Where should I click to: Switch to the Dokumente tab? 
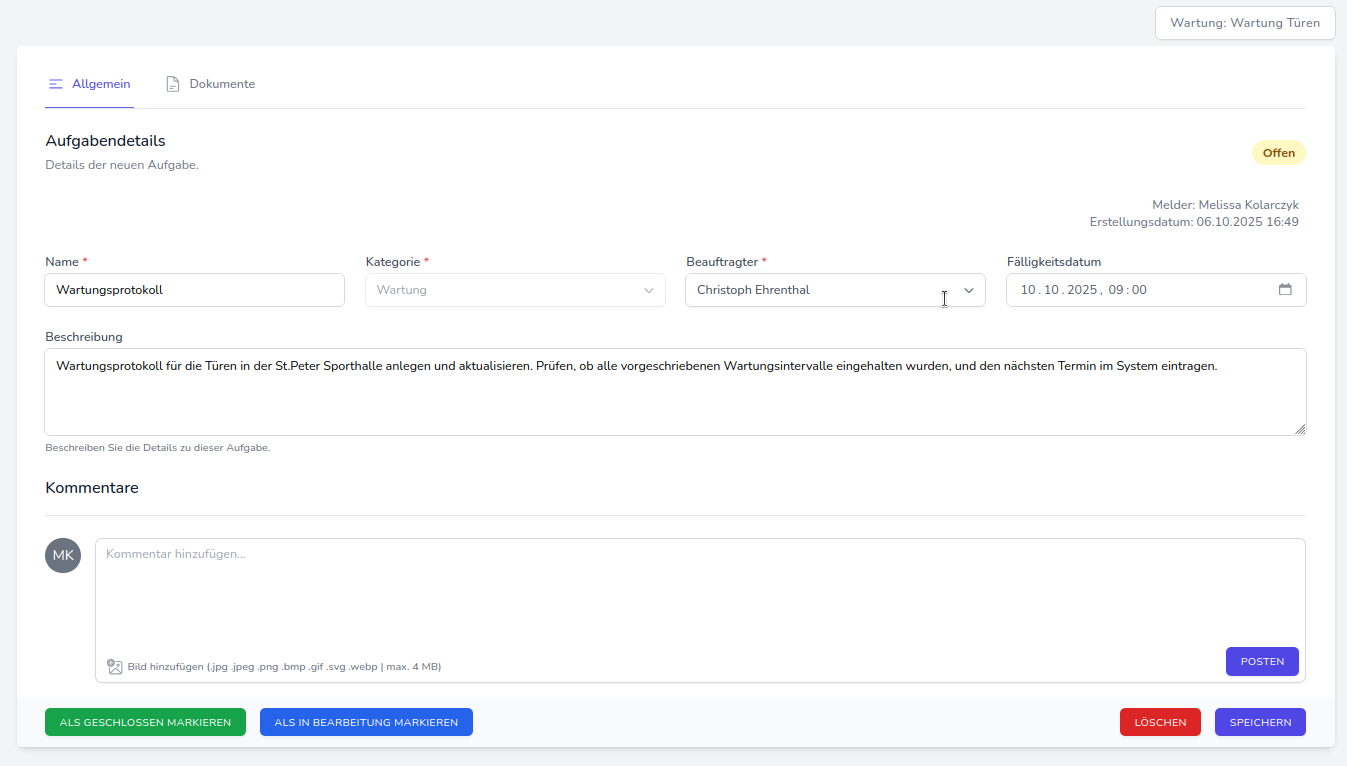(x=221, y=84)
